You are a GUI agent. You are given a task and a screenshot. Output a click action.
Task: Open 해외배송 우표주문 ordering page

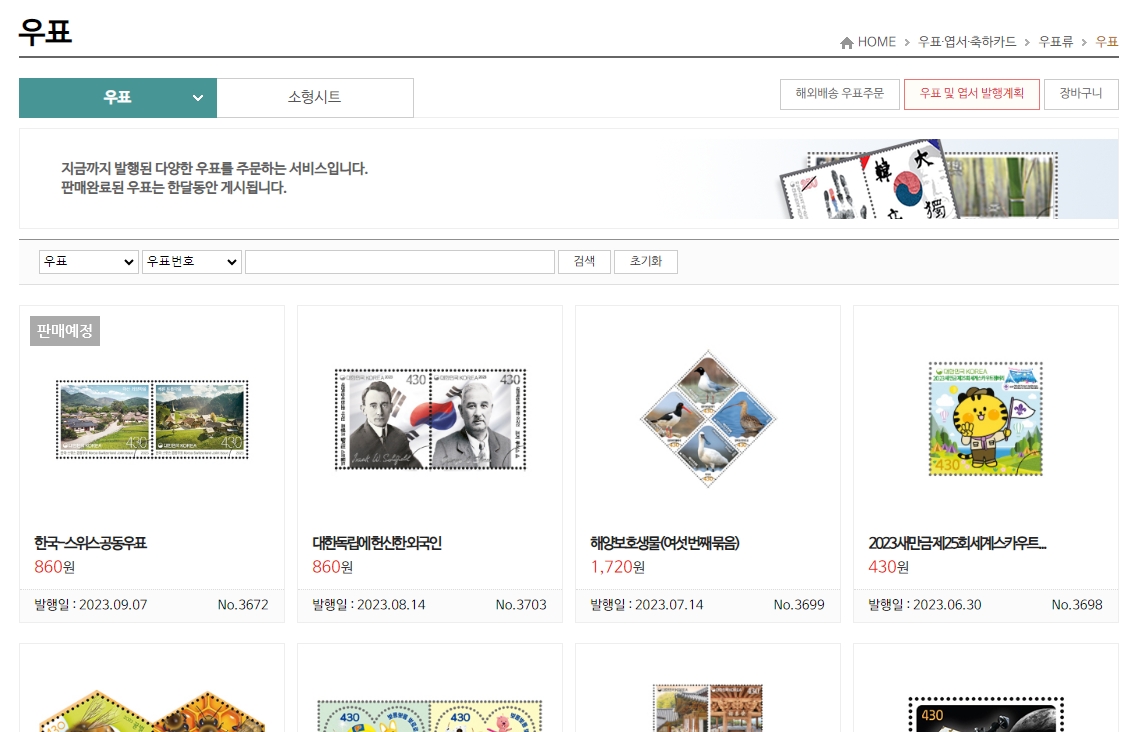pos(840,93)
